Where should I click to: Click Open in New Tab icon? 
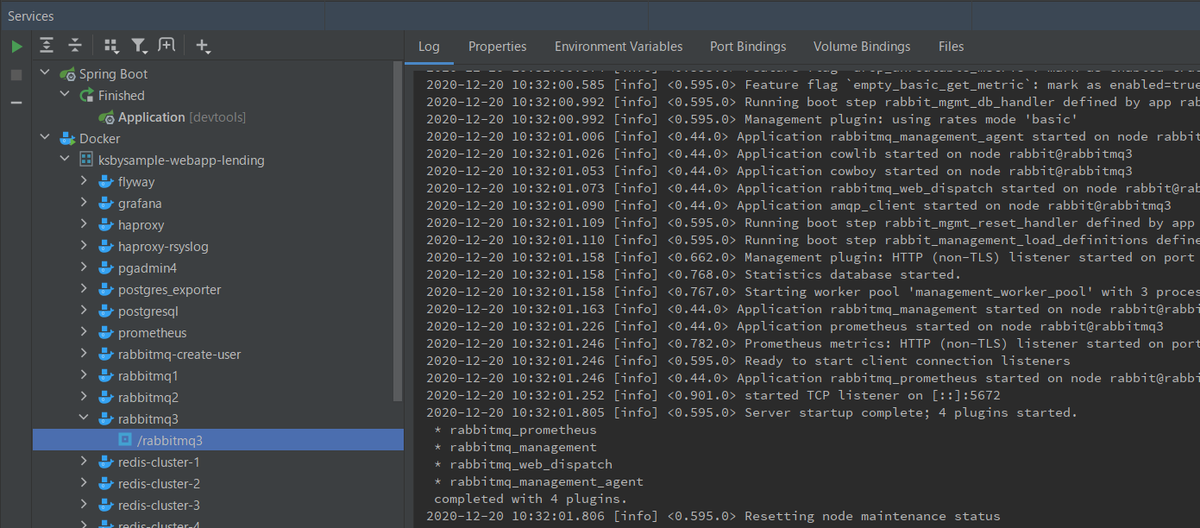coord(167,46)
